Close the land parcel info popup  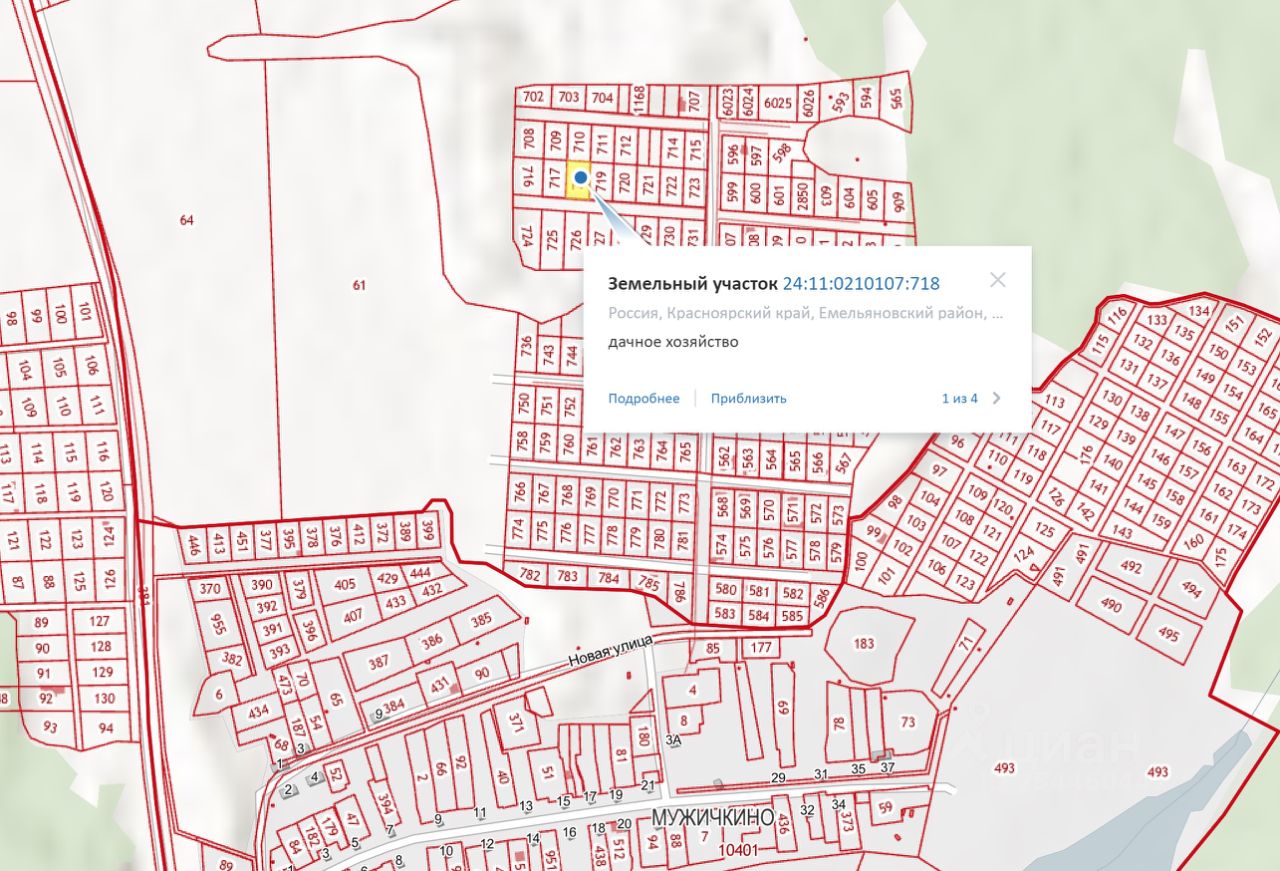coord(997,280)
